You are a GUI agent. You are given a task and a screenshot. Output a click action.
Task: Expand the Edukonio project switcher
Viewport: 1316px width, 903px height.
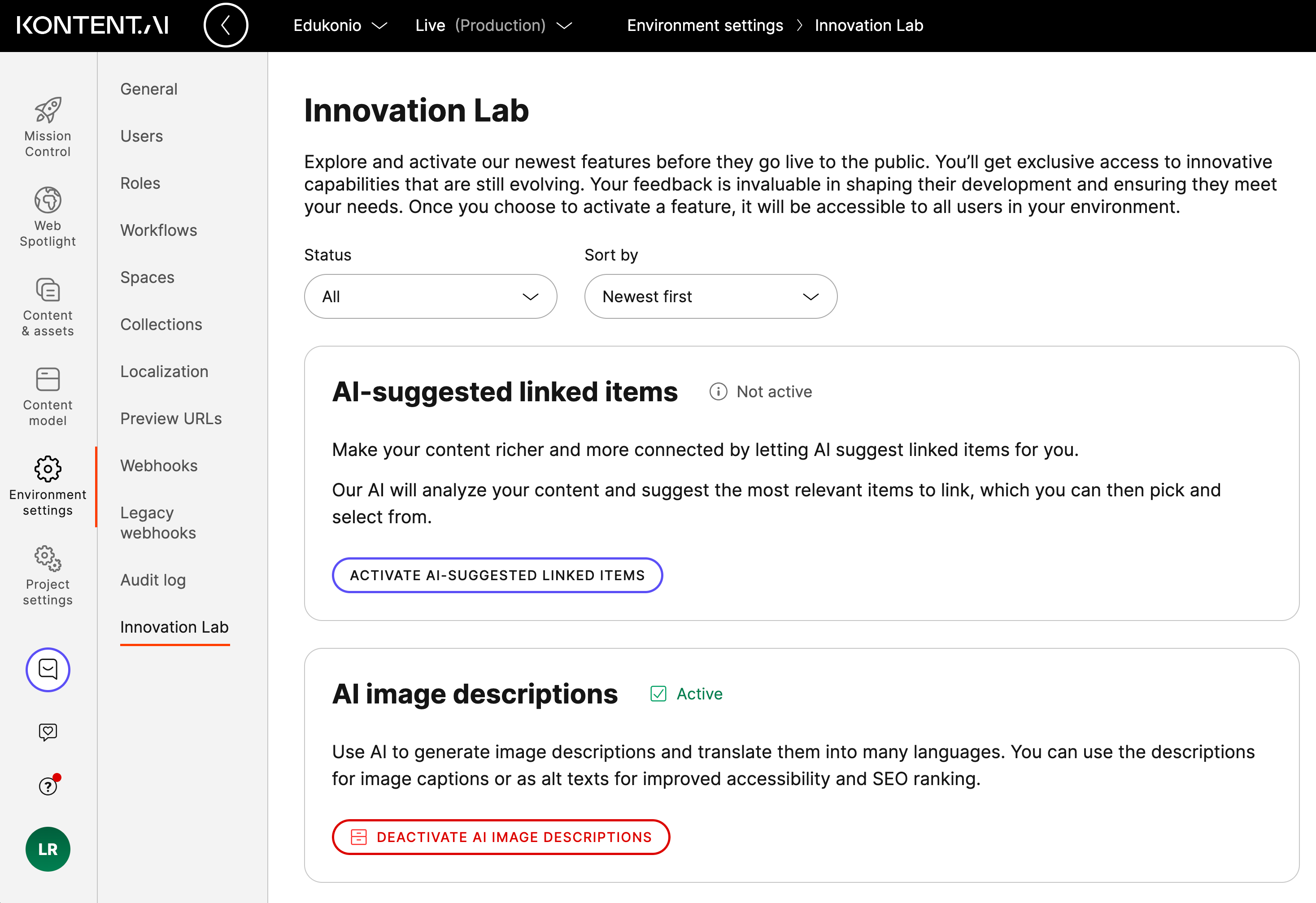339,25
